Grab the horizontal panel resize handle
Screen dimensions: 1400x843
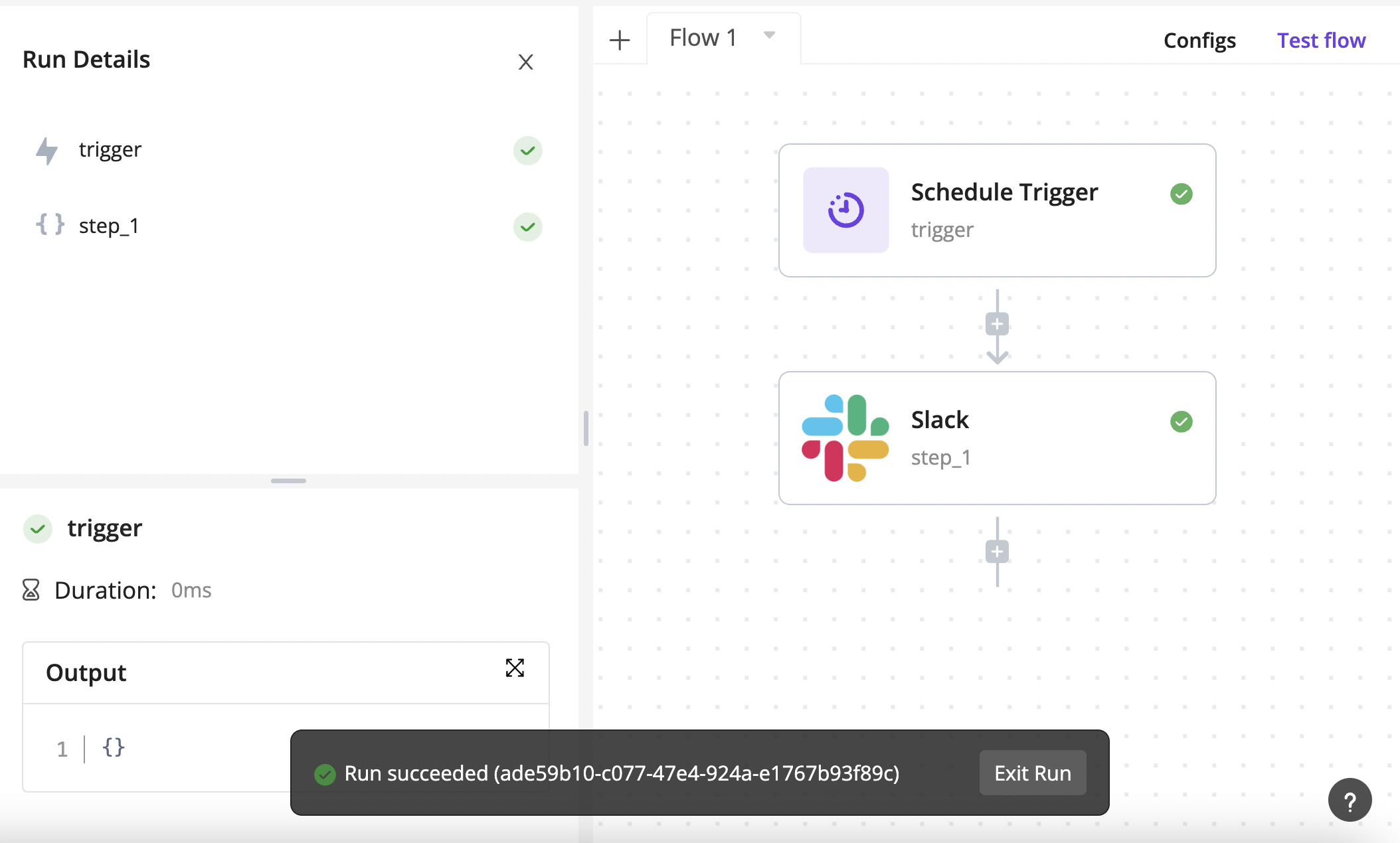[288, 481]
